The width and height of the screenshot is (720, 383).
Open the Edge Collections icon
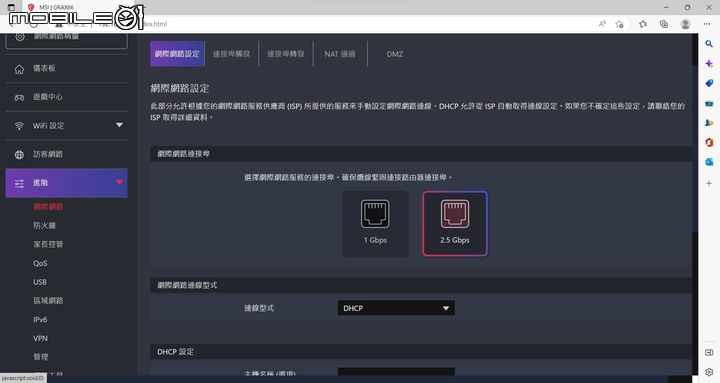pos(664,24)
